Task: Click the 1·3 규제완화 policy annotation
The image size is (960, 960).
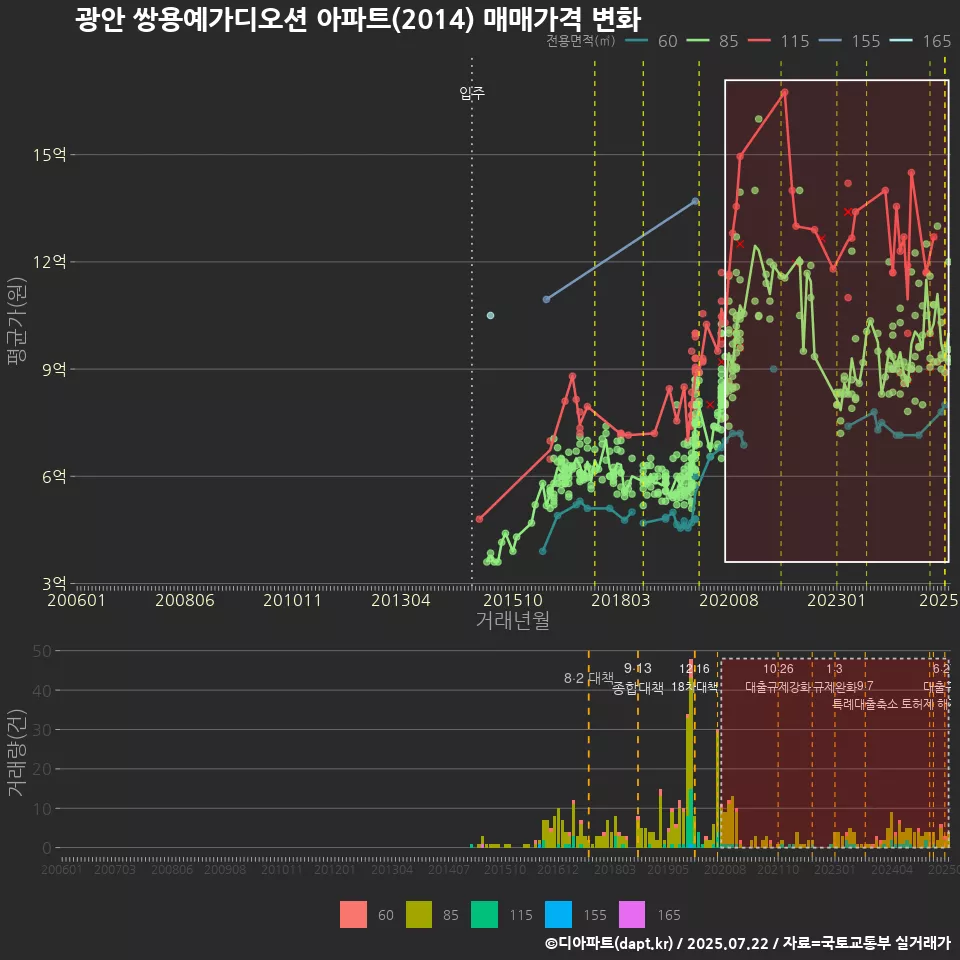Action: (834, 678)
